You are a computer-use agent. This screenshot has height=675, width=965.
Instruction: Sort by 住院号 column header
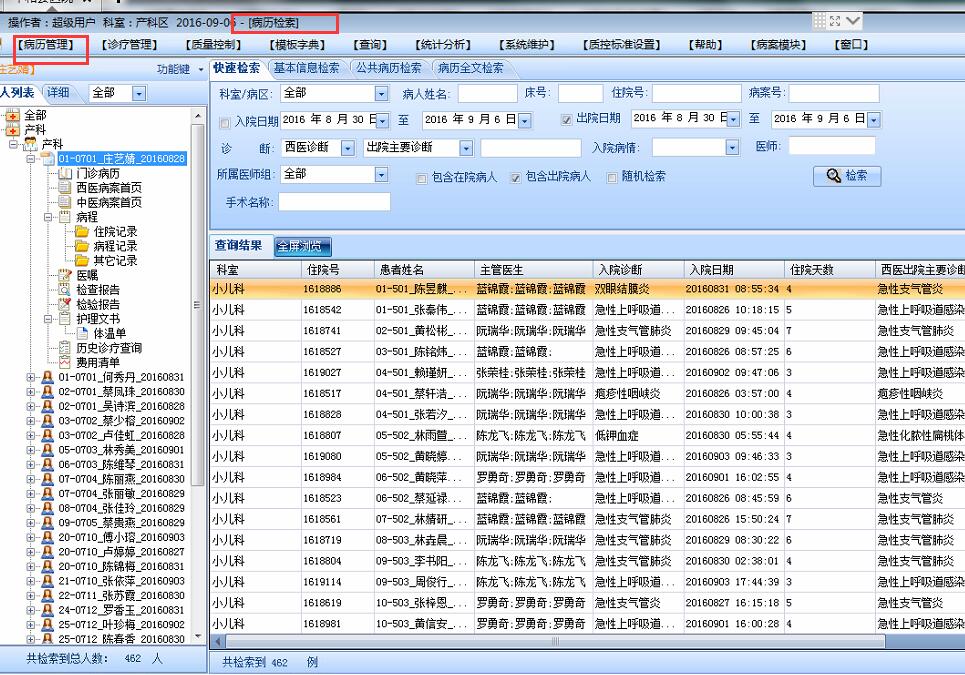[x=337, y=270]
